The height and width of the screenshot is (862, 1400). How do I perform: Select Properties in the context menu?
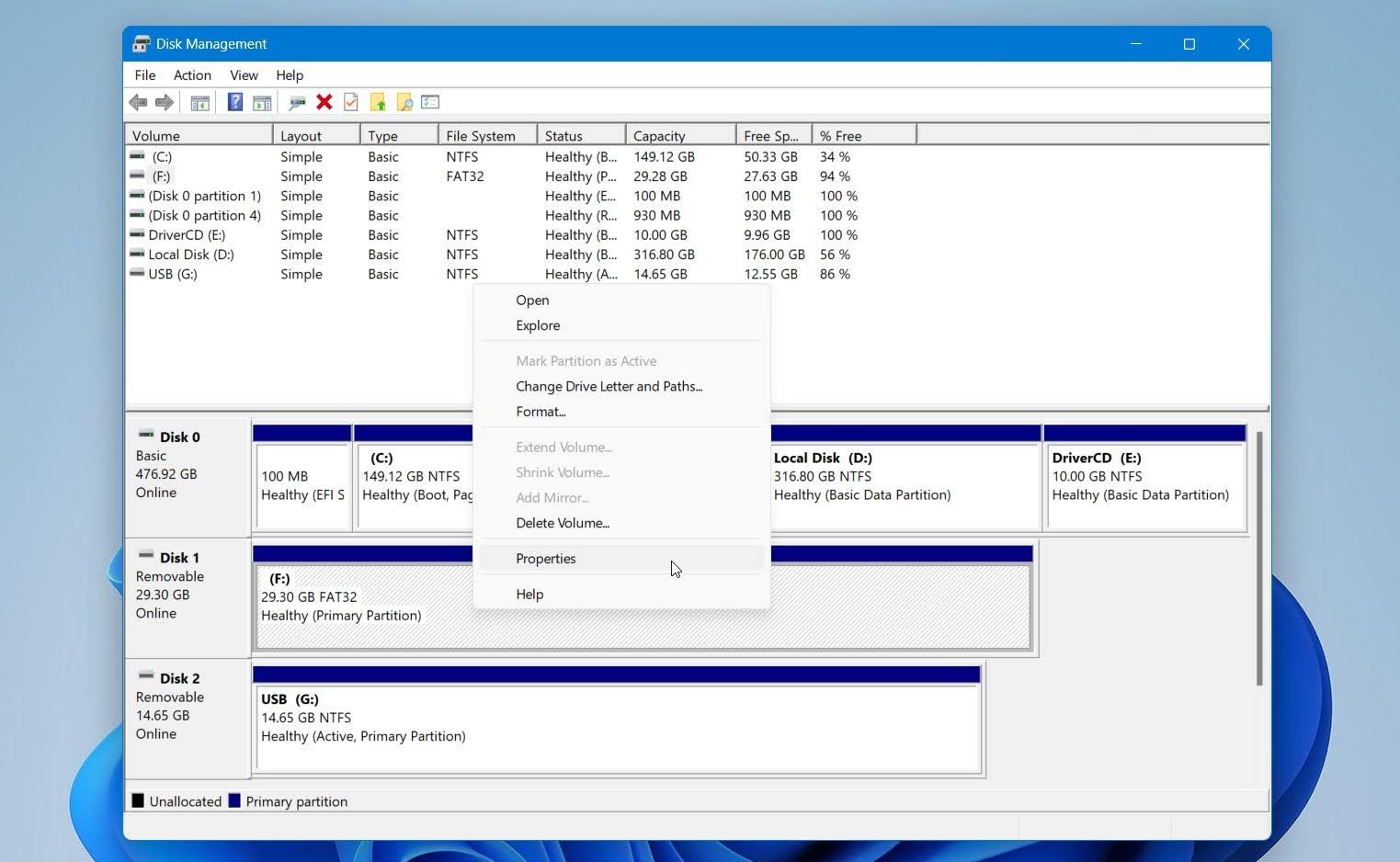621,559
